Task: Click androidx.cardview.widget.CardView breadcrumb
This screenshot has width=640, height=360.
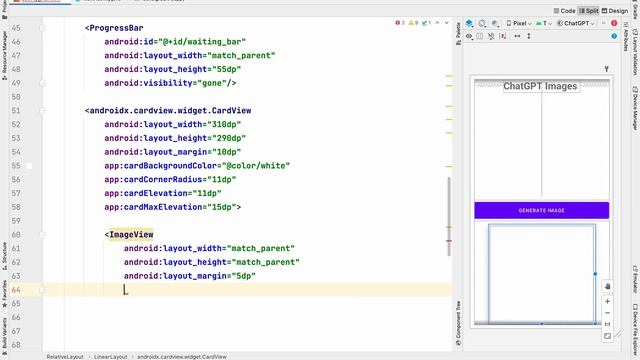Action: (x=182, y=357)
